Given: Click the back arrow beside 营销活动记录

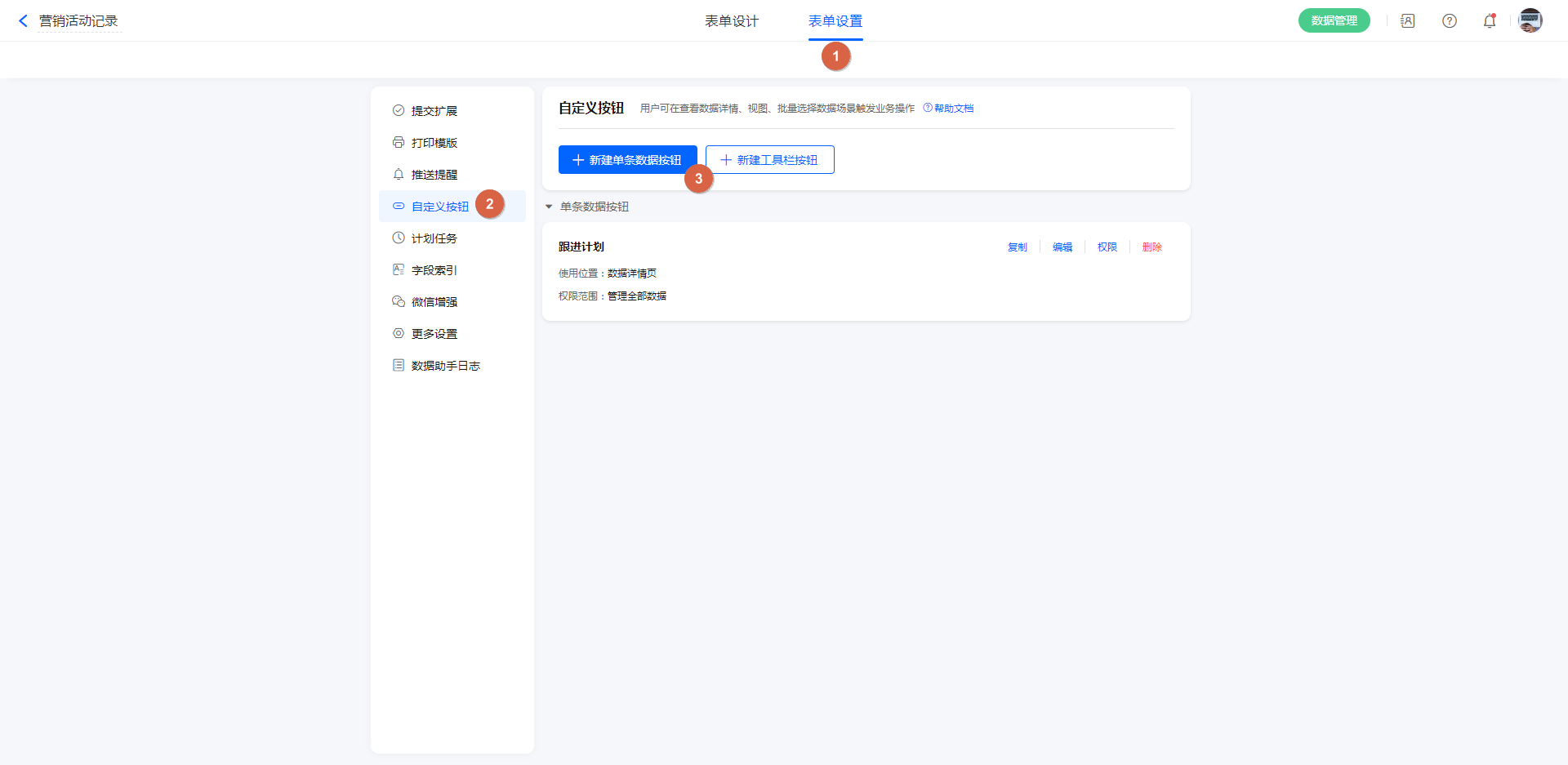Looking at the screenshot, I should (x=23, y=21).
